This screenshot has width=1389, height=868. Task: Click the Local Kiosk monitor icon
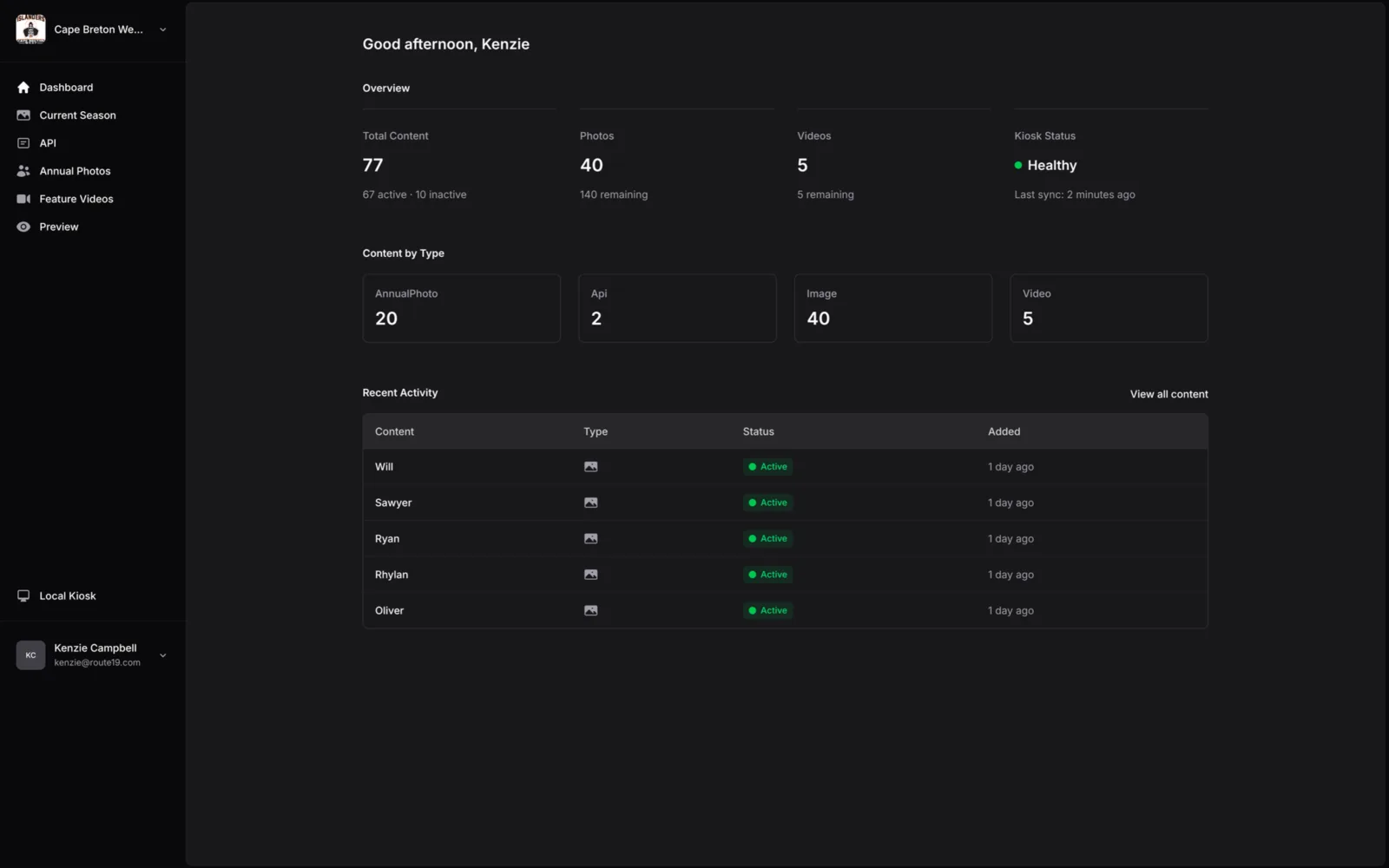point(23,596)
